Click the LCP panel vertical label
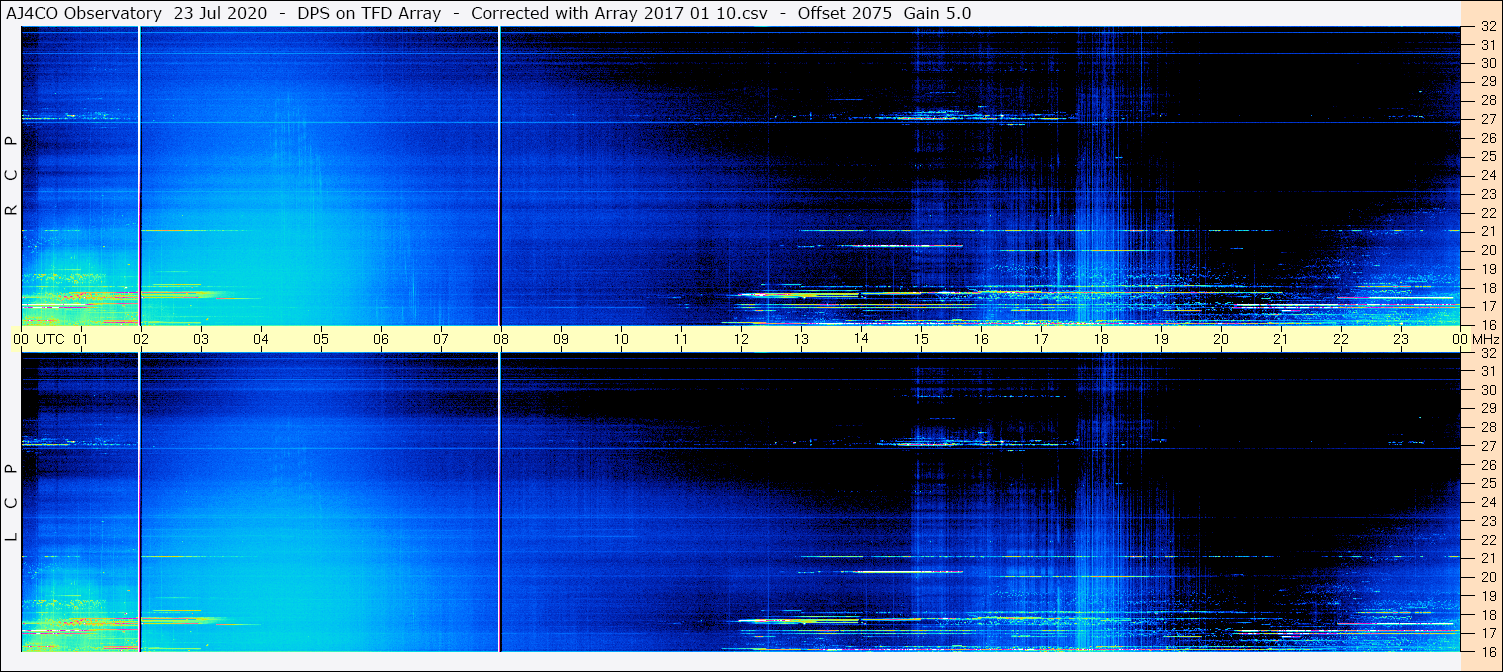Screen dimensions: 1503x672 12,503
